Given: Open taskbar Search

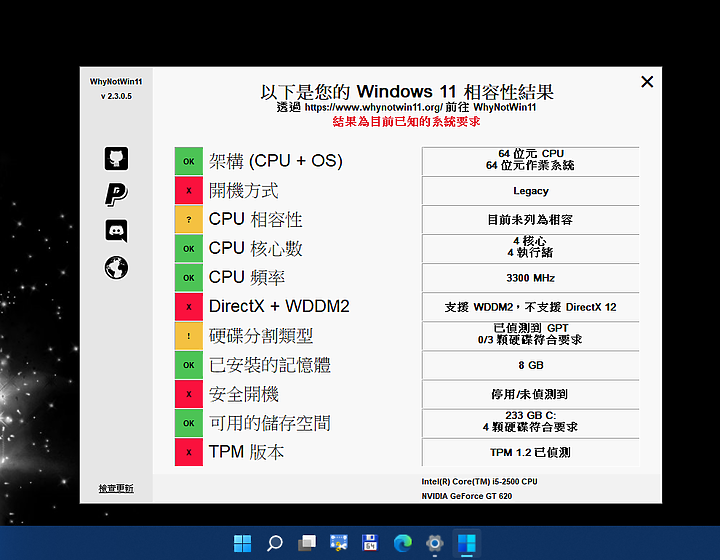Looking at the screenshot, I should point(275,543).
